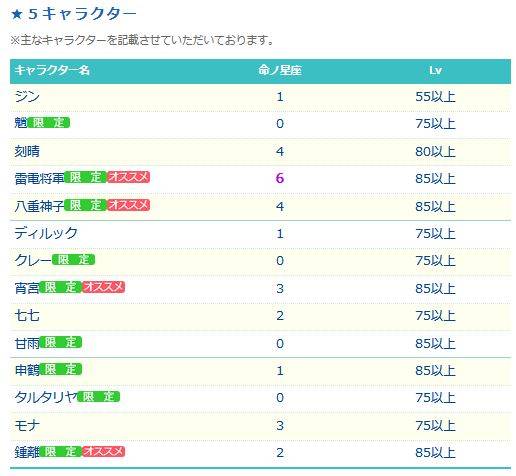Click constellation value 3 in 宵宮 row
The width and height of the screenshot is (516, 476).
point(280,288)
